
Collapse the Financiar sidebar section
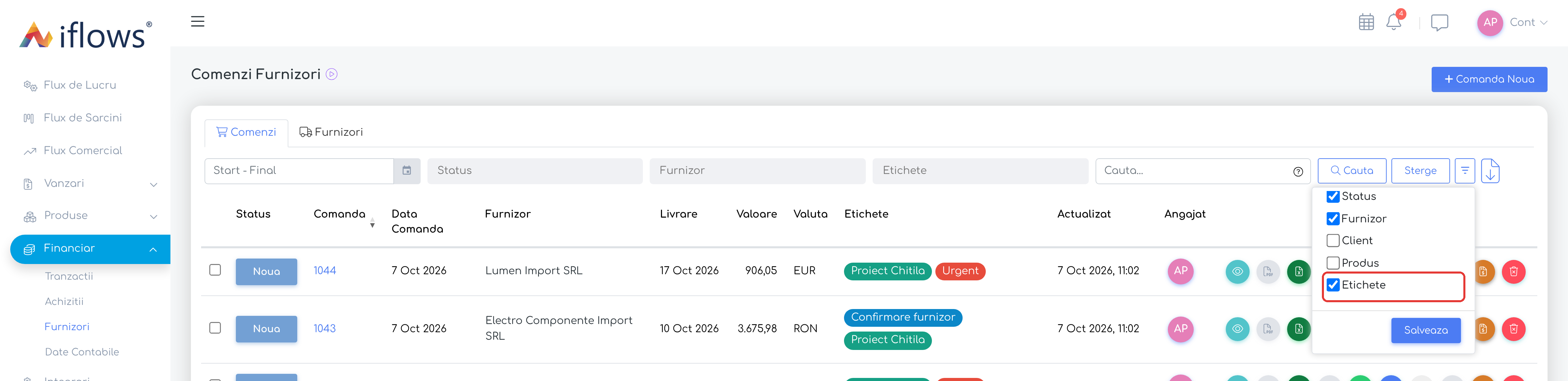90,249
